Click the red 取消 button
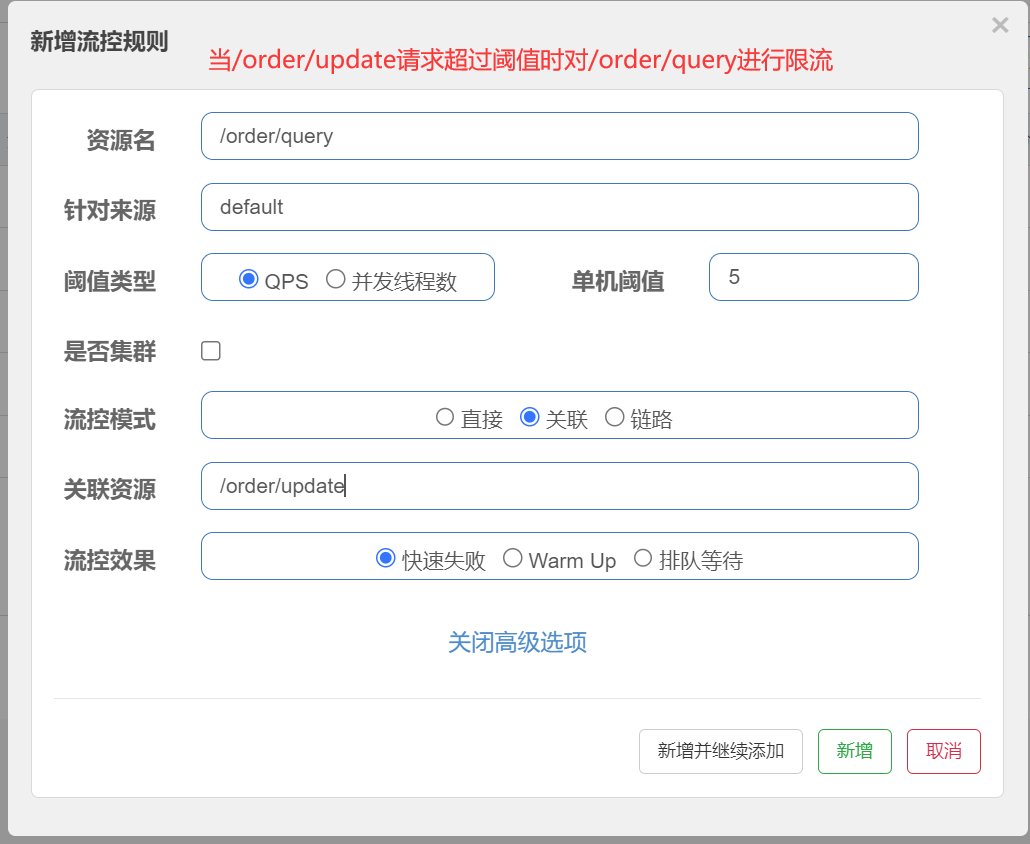This screenshot has height=844, width=1030. coord(943,751)
